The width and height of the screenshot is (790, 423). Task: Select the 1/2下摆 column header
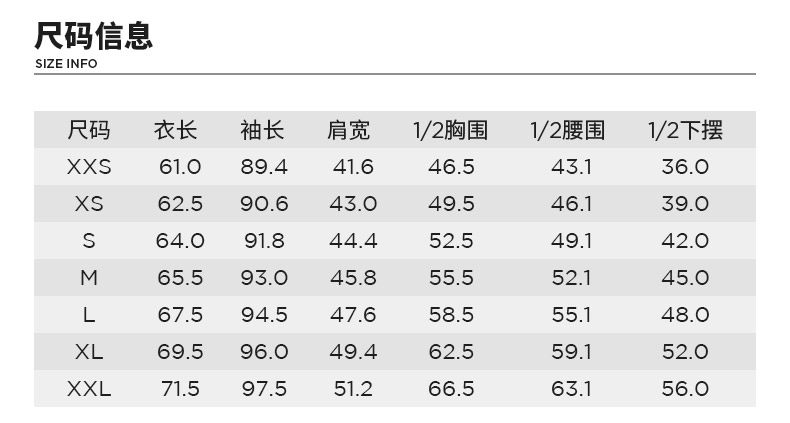[685, 130]
